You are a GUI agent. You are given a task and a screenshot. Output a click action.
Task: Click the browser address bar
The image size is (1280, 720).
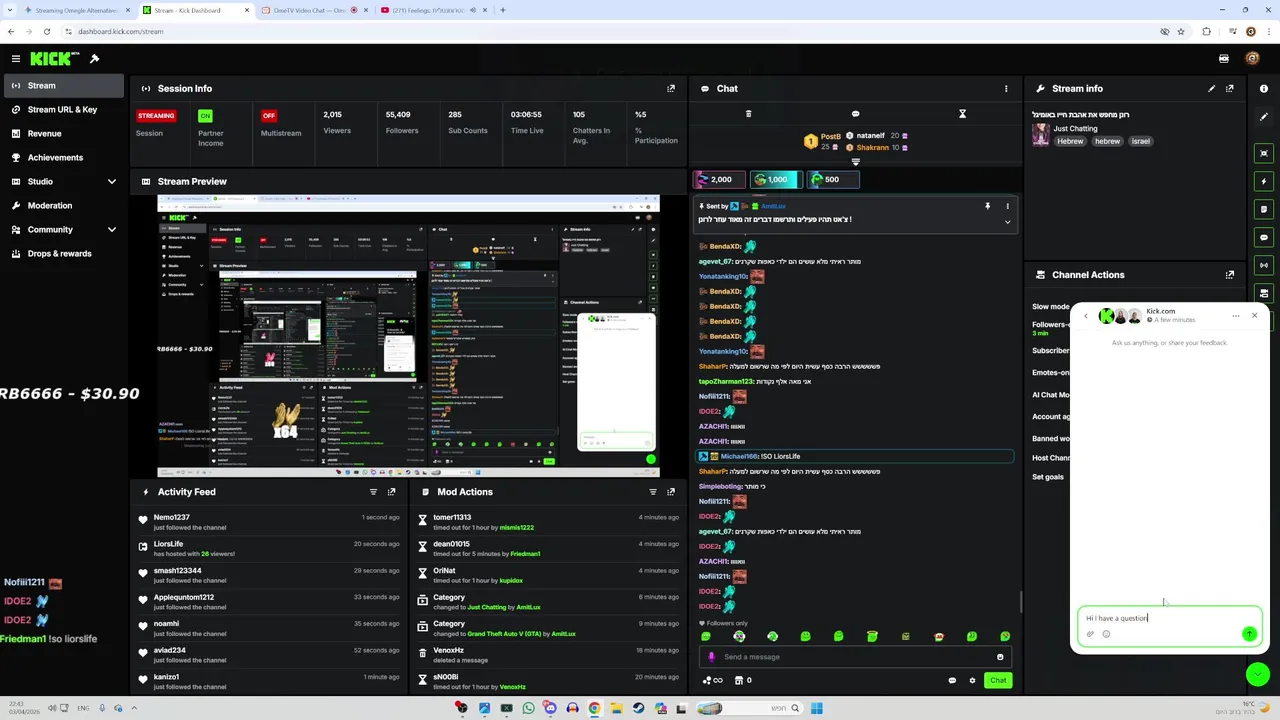tap(600, 31)
